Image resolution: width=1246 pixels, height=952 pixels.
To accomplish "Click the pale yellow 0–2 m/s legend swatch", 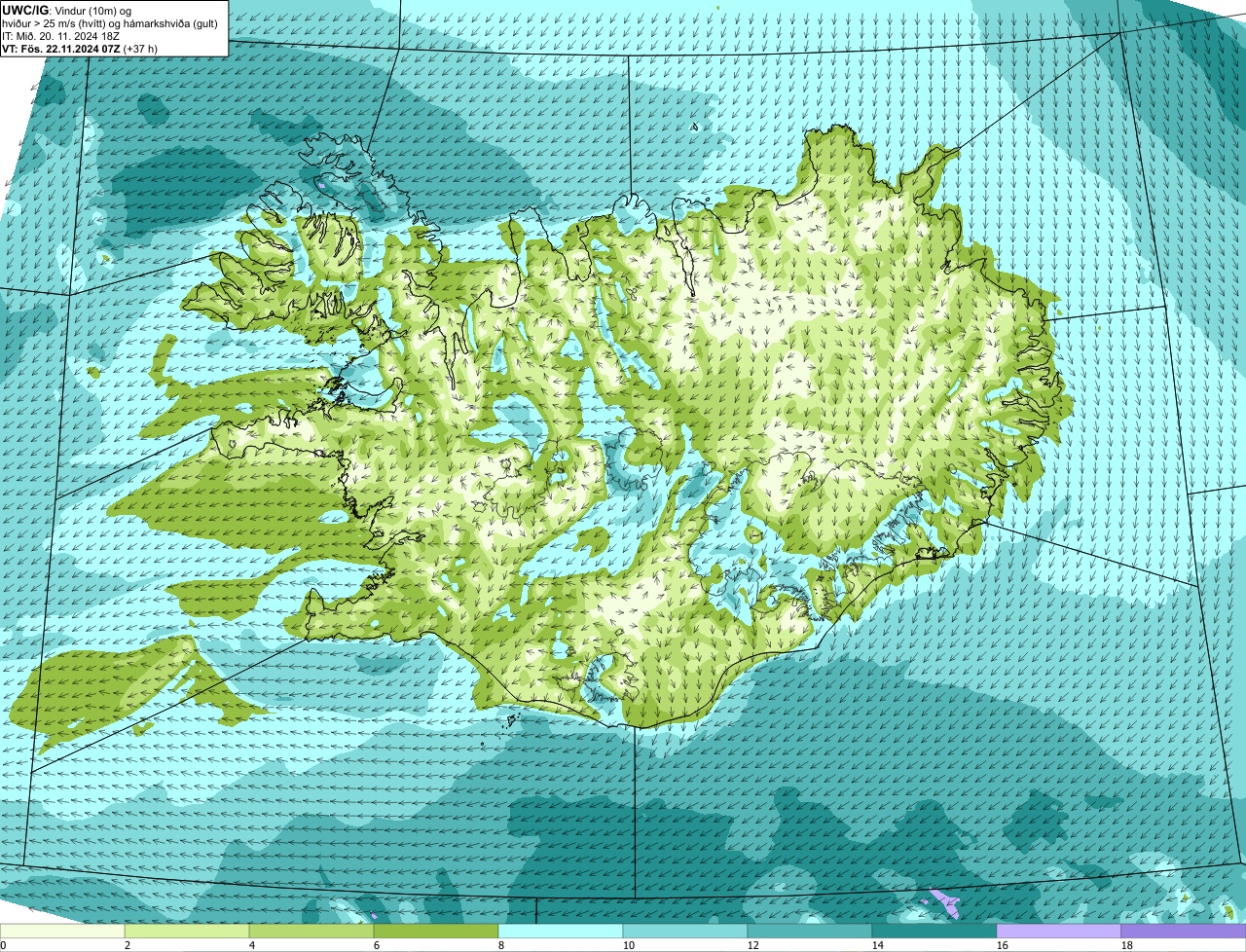I will pyautogui.click(x=62, y=931).
